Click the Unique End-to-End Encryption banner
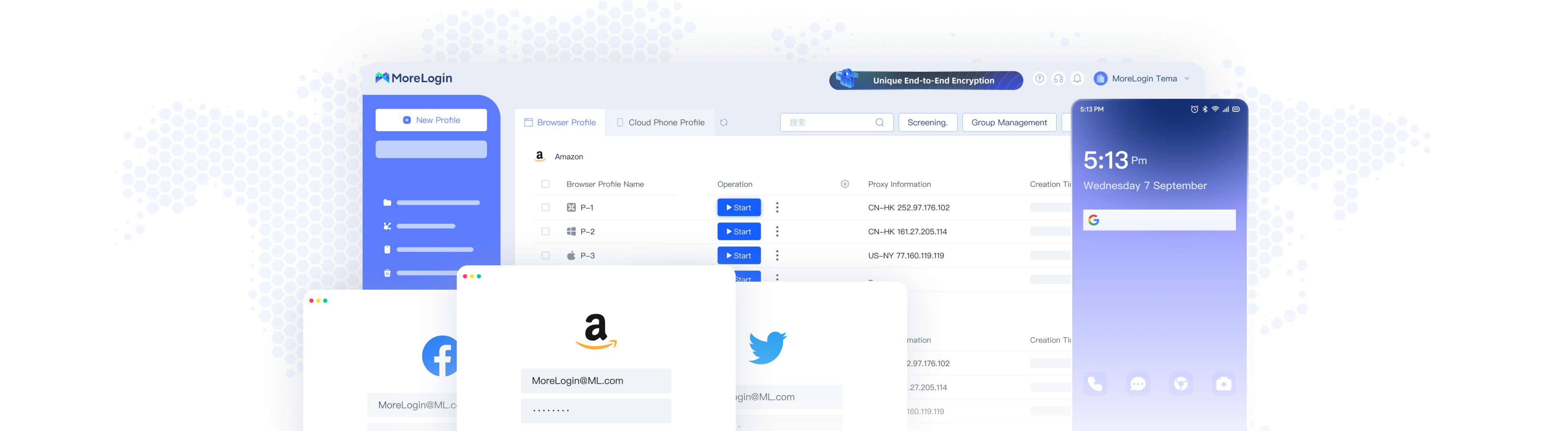This screenshot has width=1568, height=431. 926,80
